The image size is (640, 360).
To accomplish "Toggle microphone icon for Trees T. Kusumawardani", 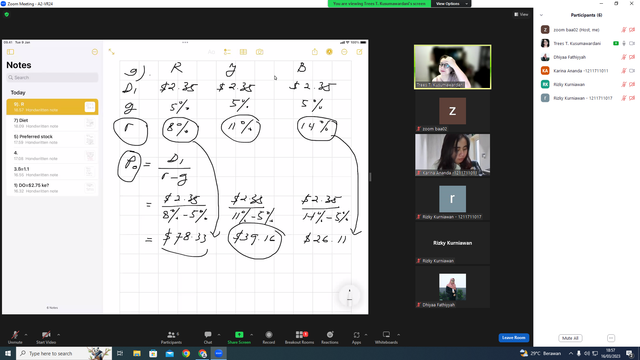I will pyautogui.click(x=624, y=43).
